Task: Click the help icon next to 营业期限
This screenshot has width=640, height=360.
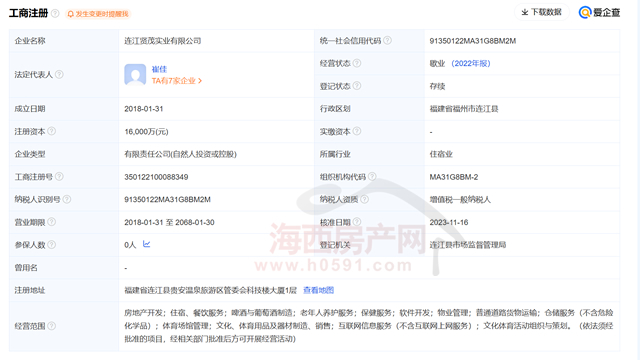Action: (51, 222)
